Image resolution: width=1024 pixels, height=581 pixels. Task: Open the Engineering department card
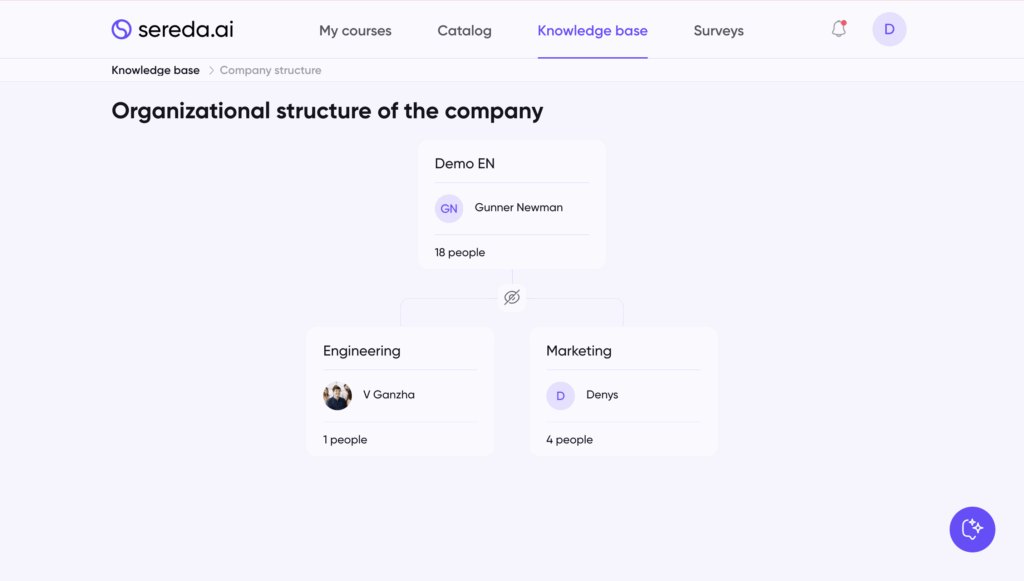[362, 351]
